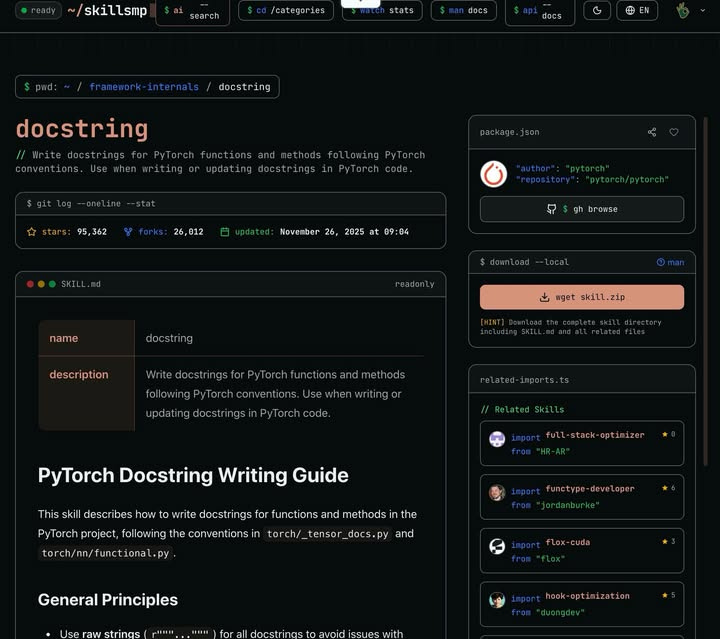Screen dimensions: 720x639
Task: Open the pytorch author logo
Action: pos(494,174)
